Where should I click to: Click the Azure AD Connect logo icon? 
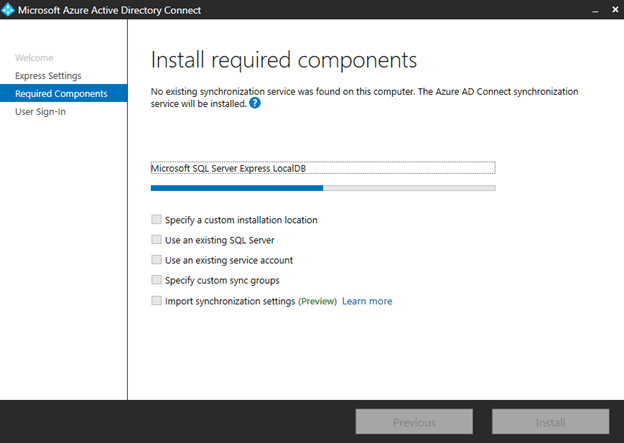pos(10,10)
